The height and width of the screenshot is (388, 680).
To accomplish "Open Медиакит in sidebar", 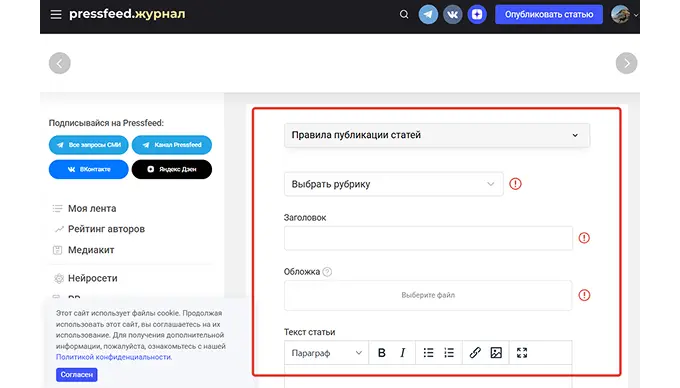I will point(91,250).
